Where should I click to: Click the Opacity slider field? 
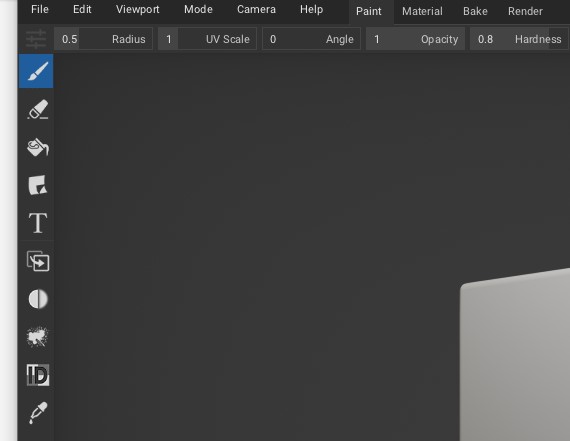(x=415, y=39)
